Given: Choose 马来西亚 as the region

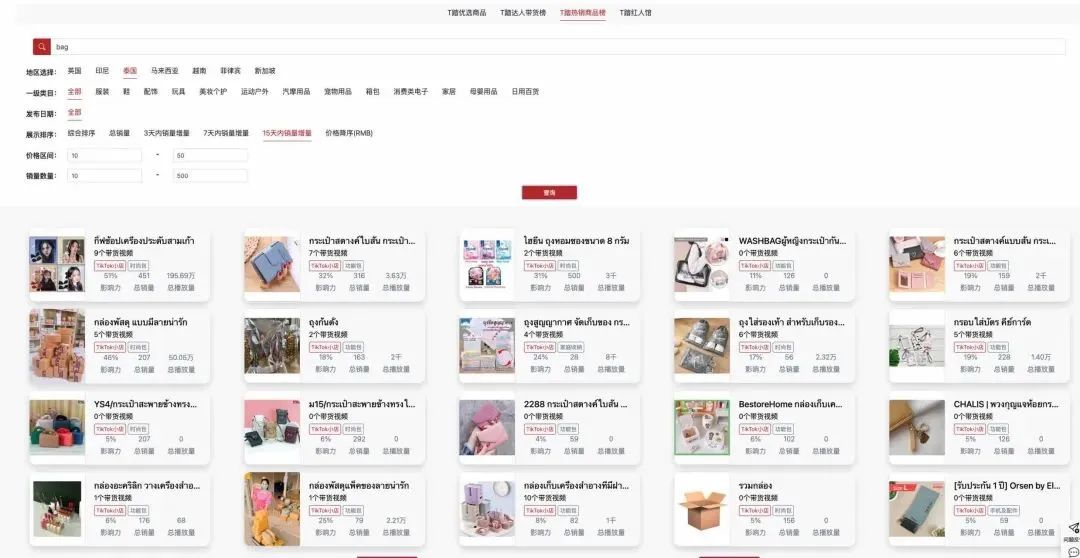Looking at the screenshot, I should pyautogui.click(x=164, y=71).
